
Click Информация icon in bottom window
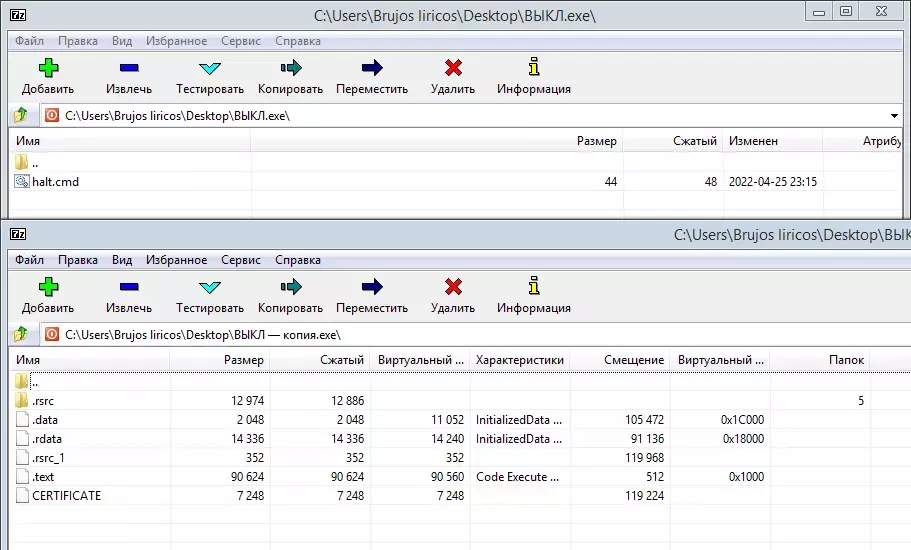534,286
